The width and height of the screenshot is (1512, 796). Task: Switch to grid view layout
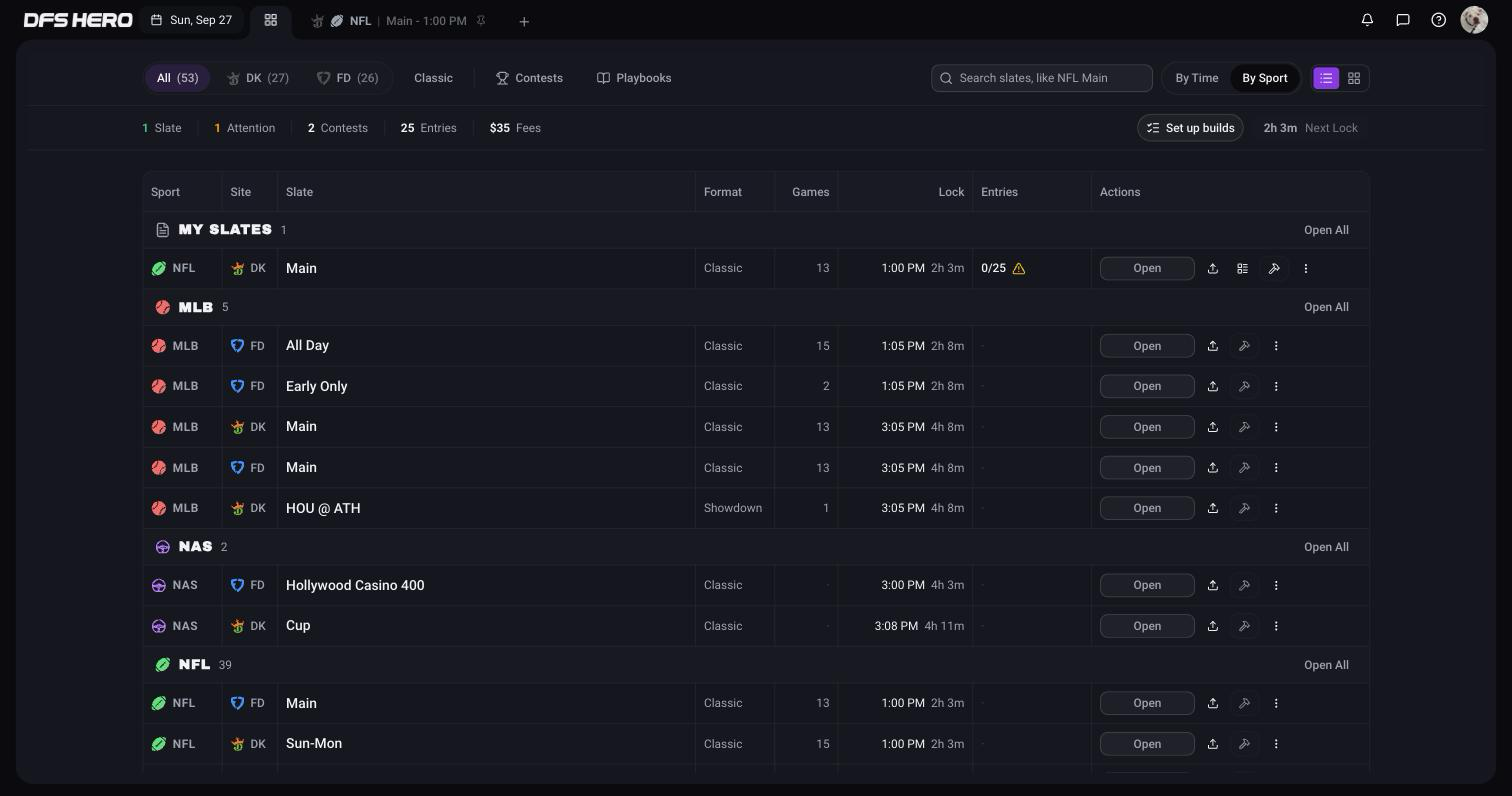1354,78
